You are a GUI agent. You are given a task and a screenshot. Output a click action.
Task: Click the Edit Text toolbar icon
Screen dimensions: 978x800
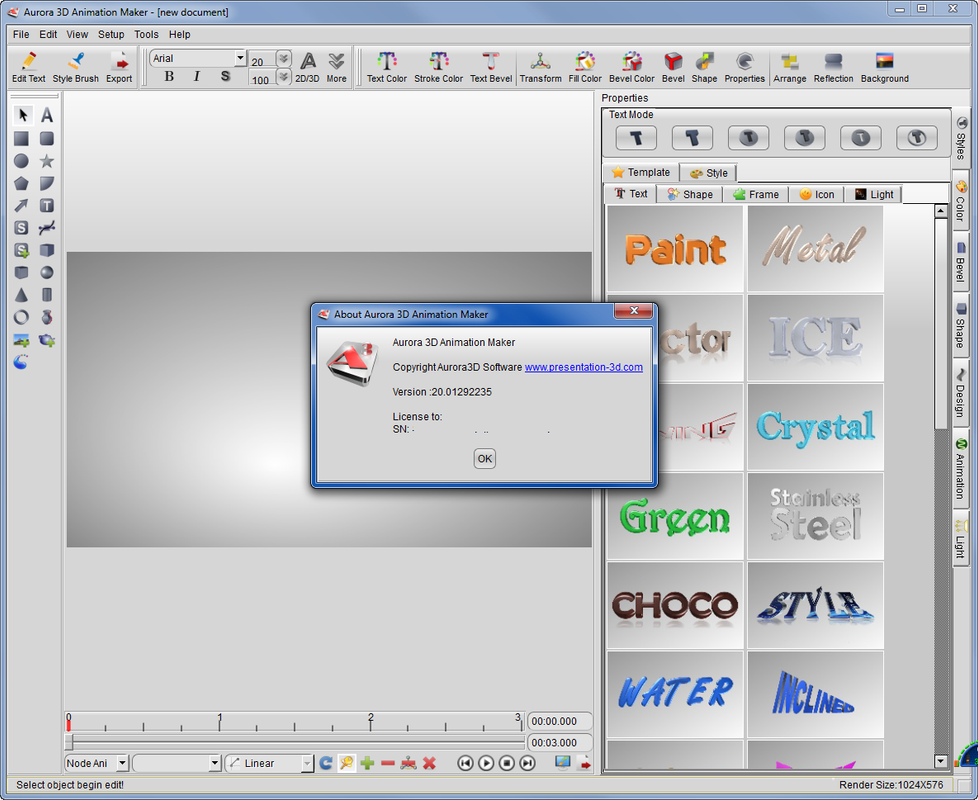coord(29,67)
